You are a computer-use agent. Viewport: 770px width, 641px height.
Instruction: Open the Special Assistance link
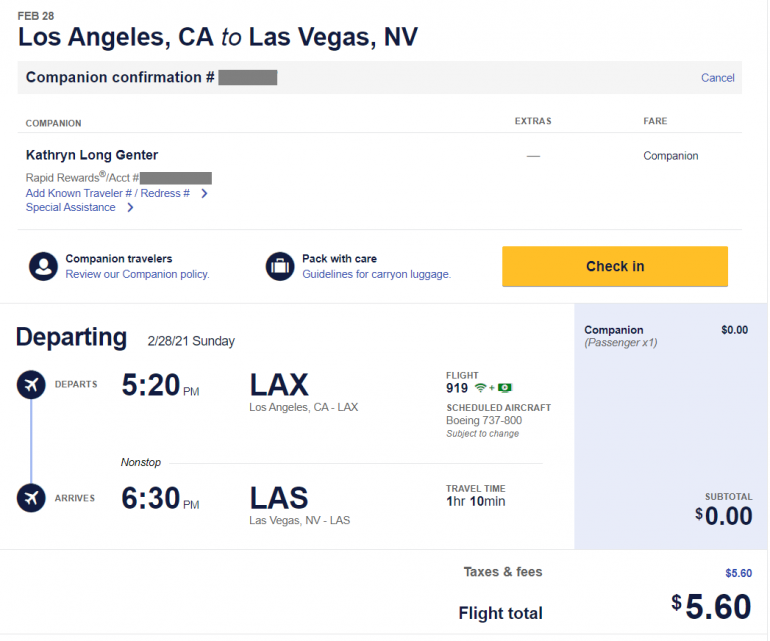[x=70, y=208]
